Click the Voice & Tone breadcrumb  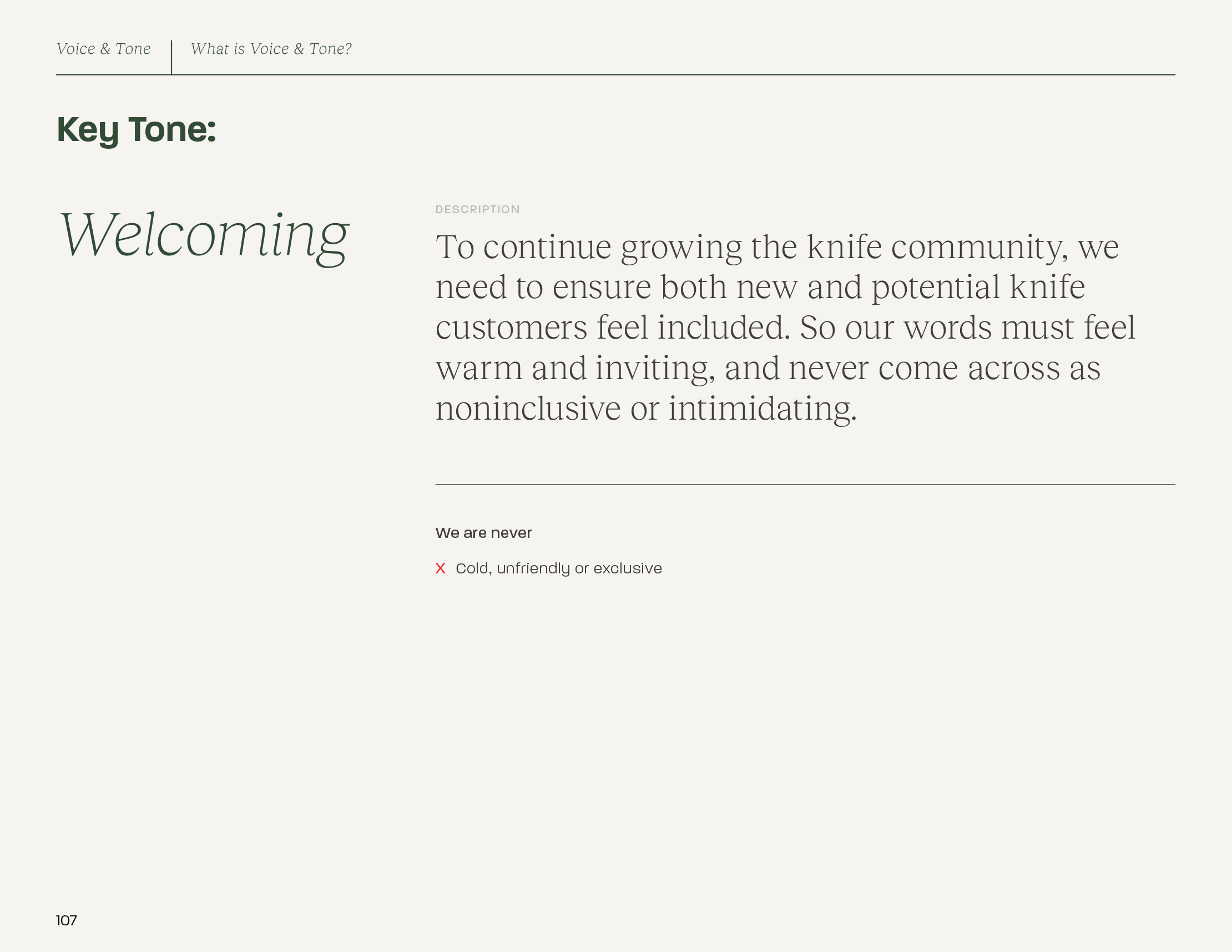coord(104,49)
